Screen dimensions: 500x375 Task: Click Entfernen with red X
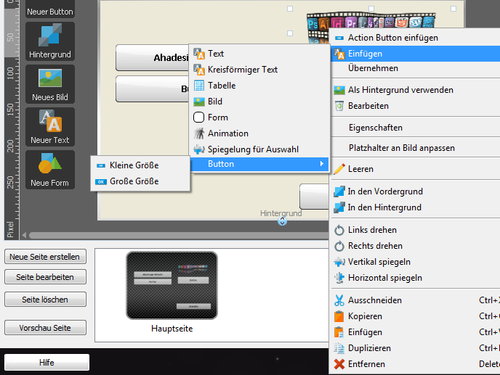click(415, 364)
